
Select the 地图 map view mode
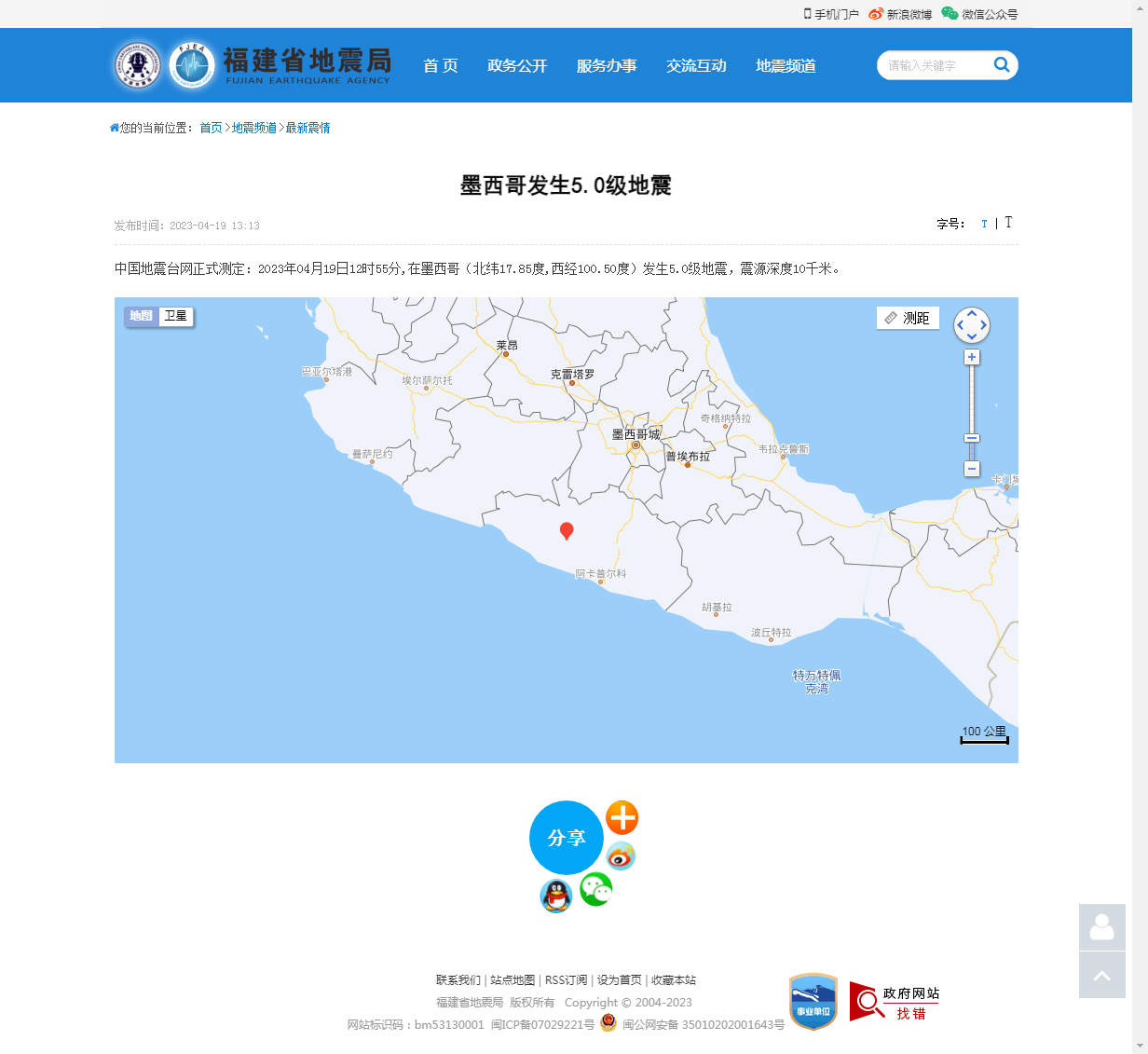[142, 316]
